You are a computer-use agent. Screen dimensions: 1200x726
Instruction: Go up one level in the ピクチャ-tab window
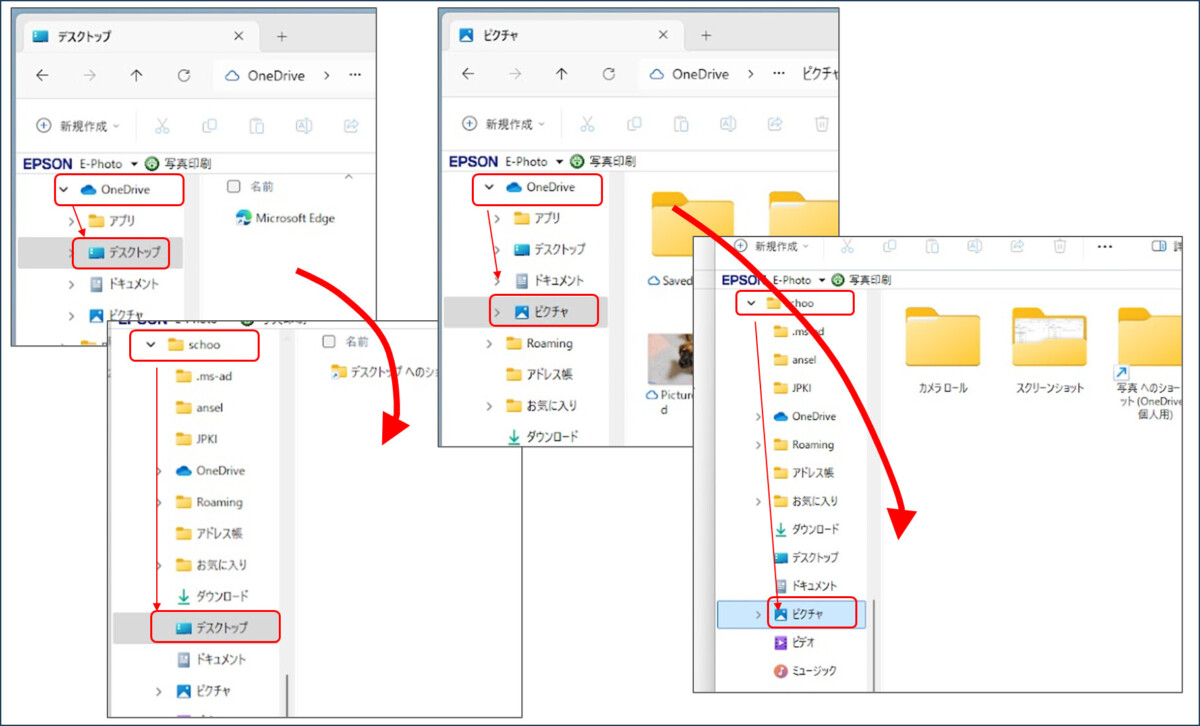point(561,74)
